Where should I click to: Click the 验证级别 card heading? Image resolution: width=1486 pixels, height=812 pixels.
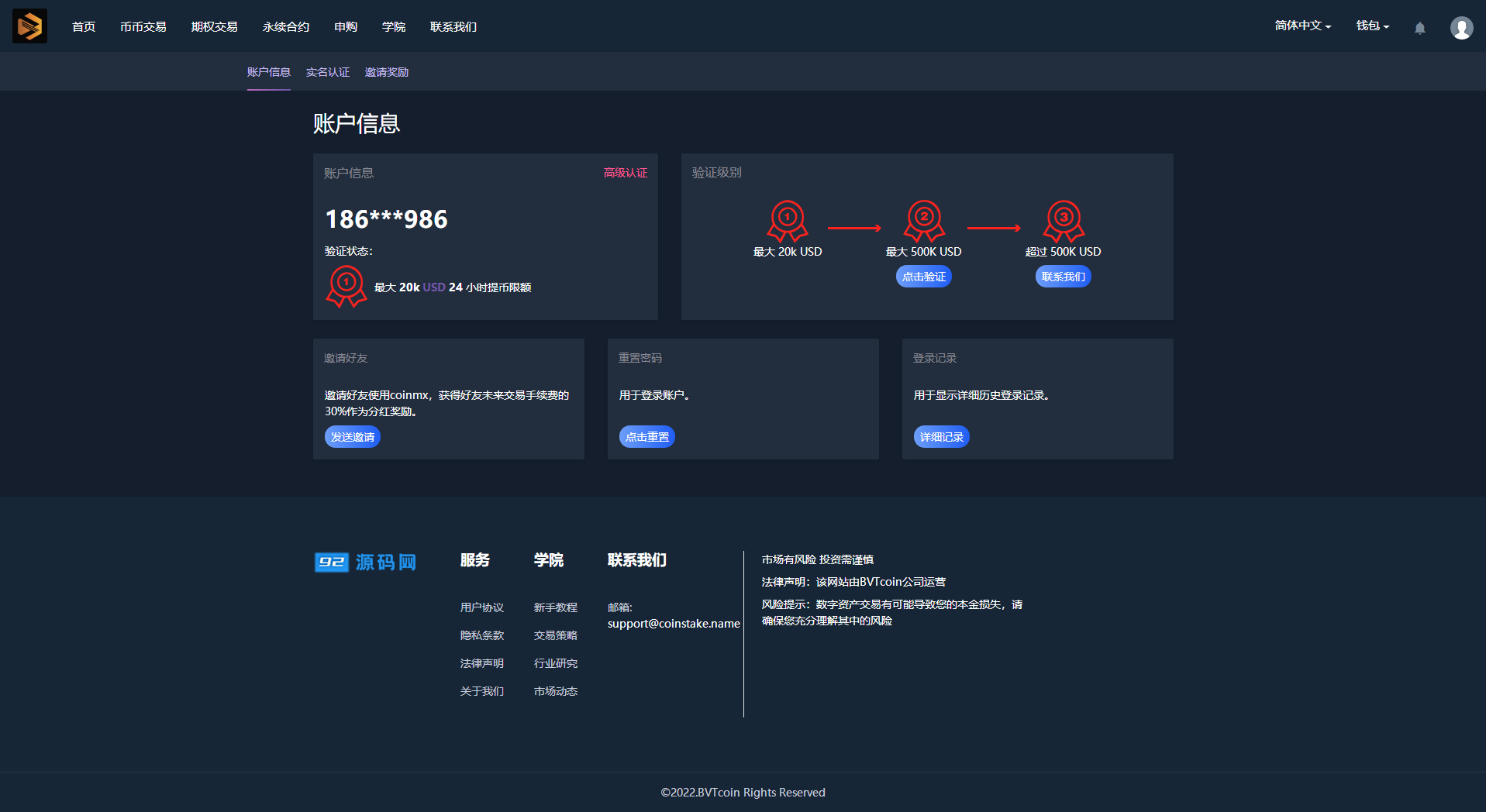tap(717, 172)
